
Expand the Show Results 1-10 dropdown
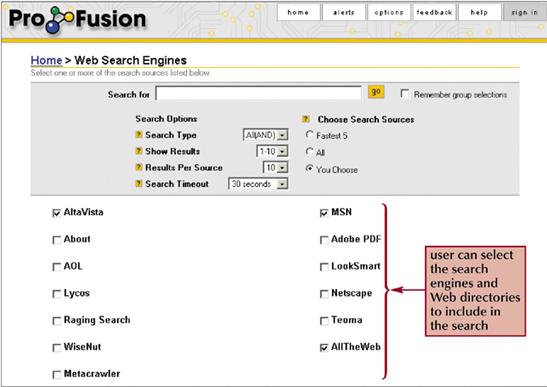(272, 151)
